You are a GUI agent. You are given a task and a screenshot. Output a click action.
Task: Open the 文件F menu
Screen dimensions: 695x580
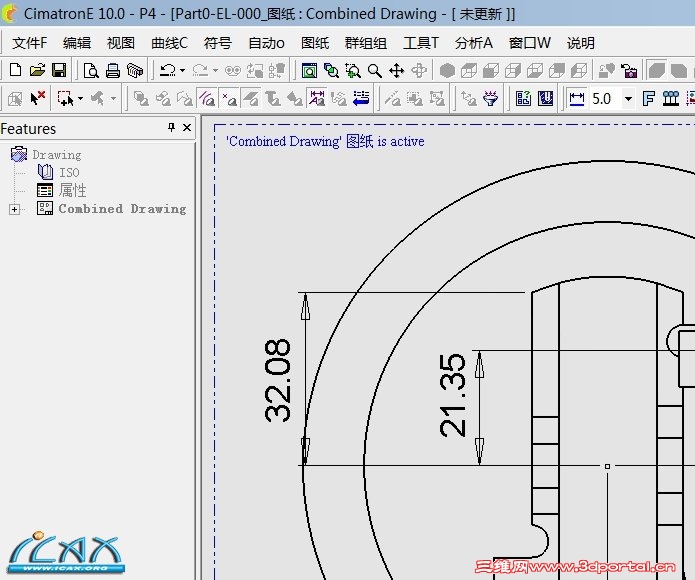[x=29, y=43]
